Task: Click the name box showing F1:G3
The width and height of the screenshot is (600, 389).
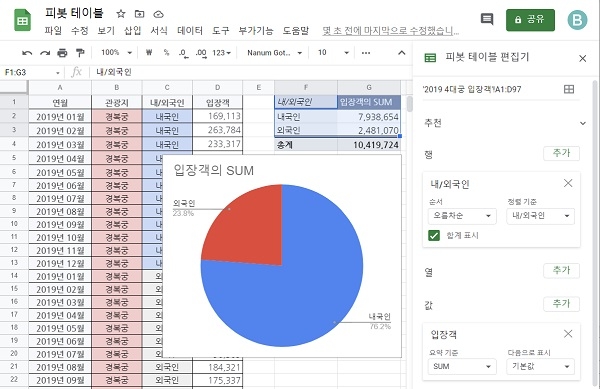Action: click(32, 72)
